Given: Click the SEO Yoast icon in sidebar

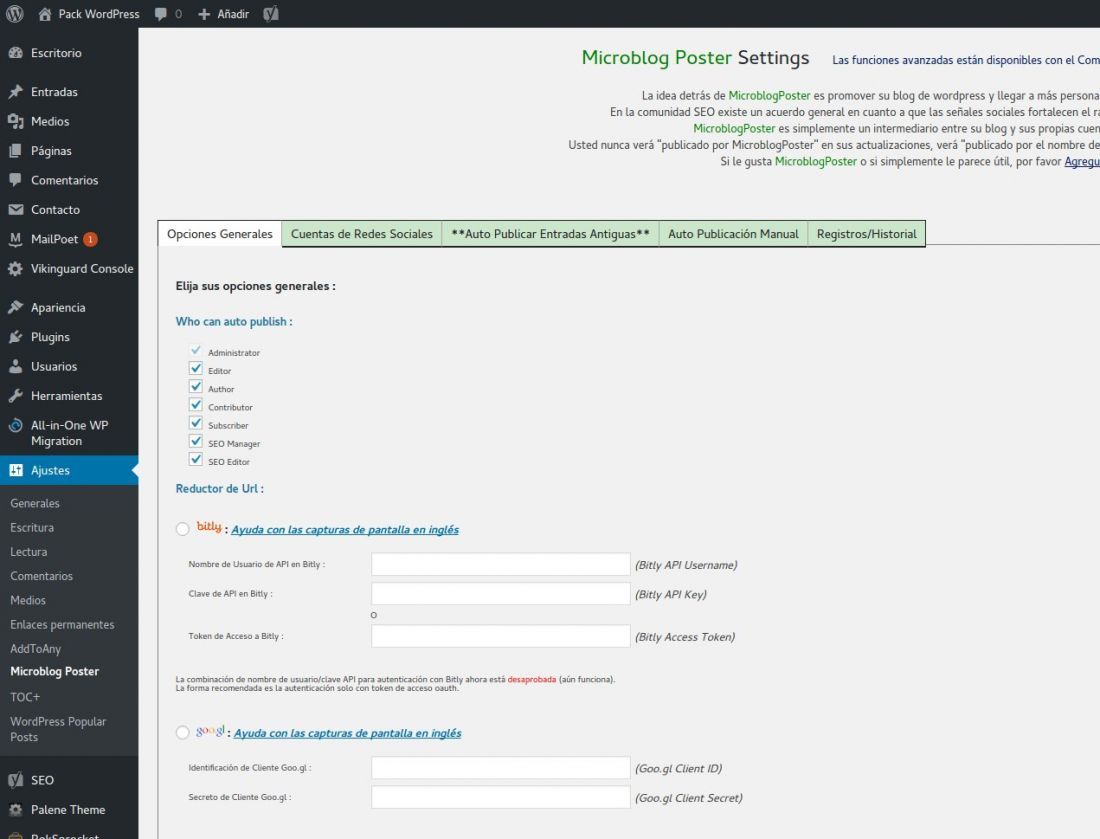Looking at the screenshot, I should pos(15,780).
